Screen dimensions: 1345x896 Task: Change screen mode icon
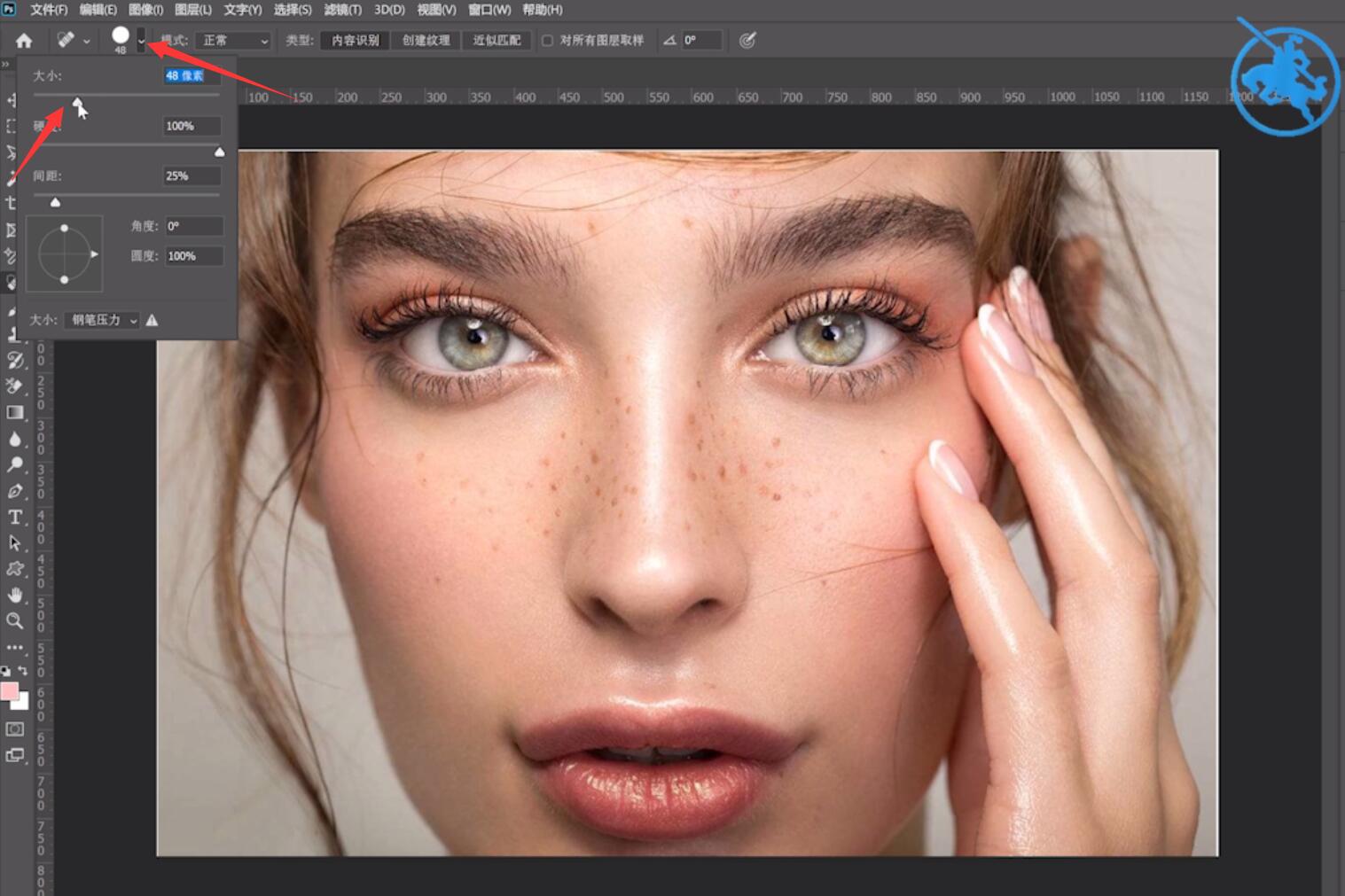(x=14, y=756)
